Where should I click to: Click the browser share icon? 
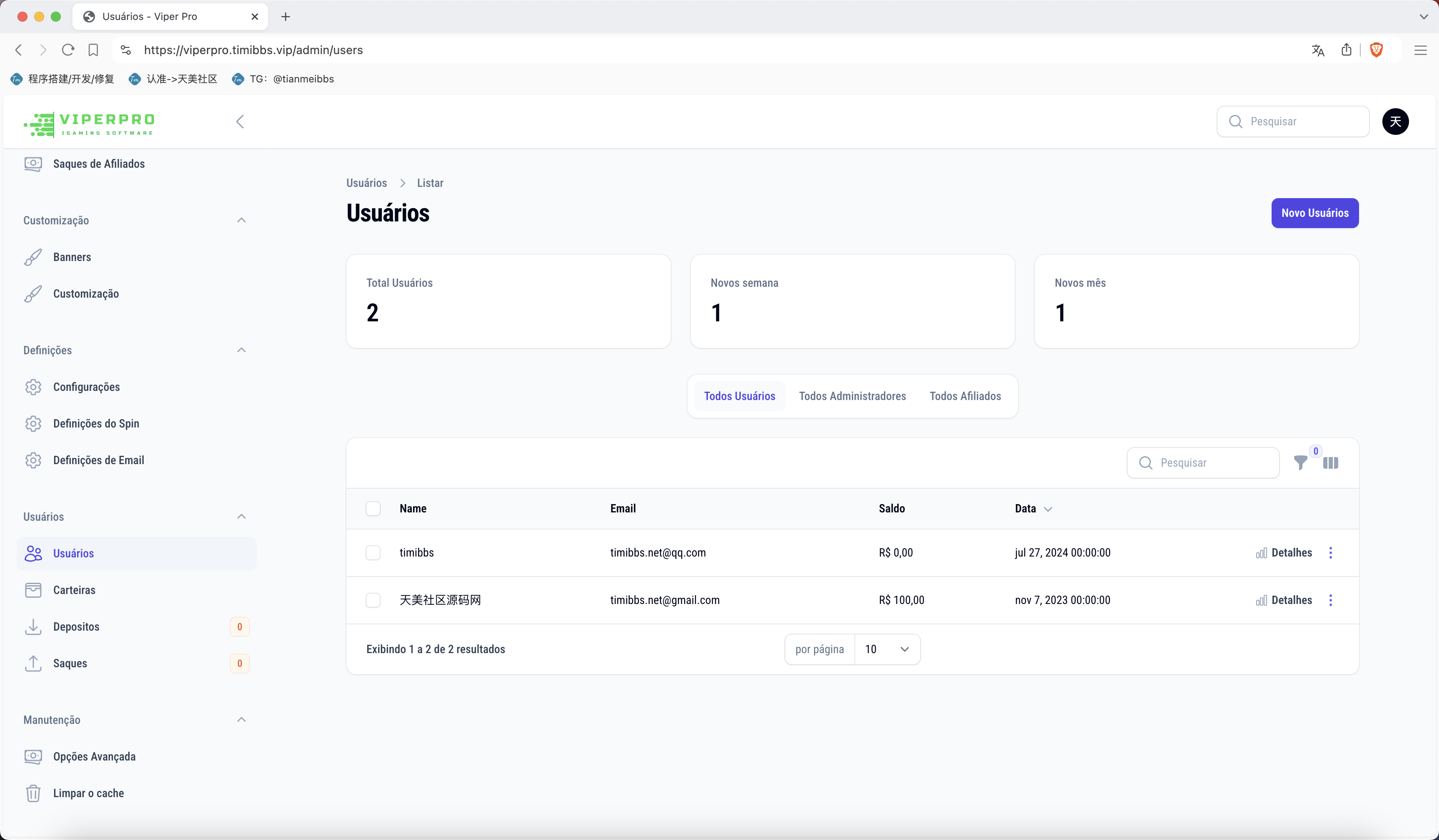(1346, 50)
